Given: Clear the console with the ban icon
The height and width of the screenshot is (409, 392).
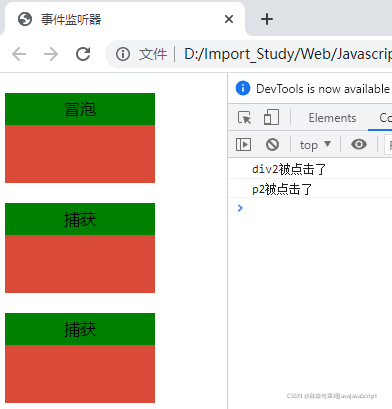Looking at the screenshot, I should pyautogui.click(x=272, y=145).
